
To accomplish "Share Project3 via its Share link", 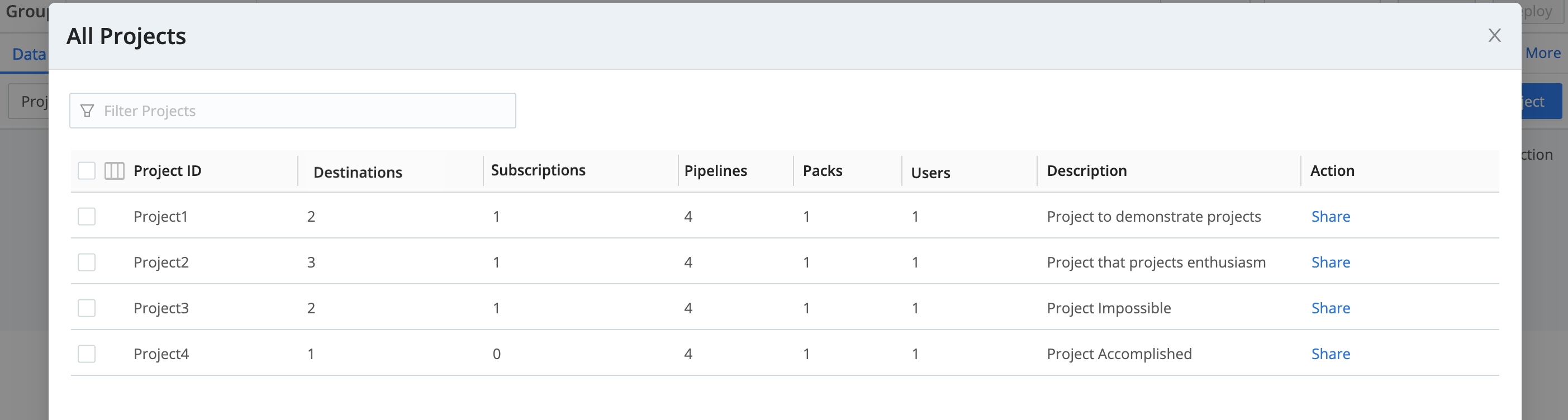I will (x=1331, y=308).
